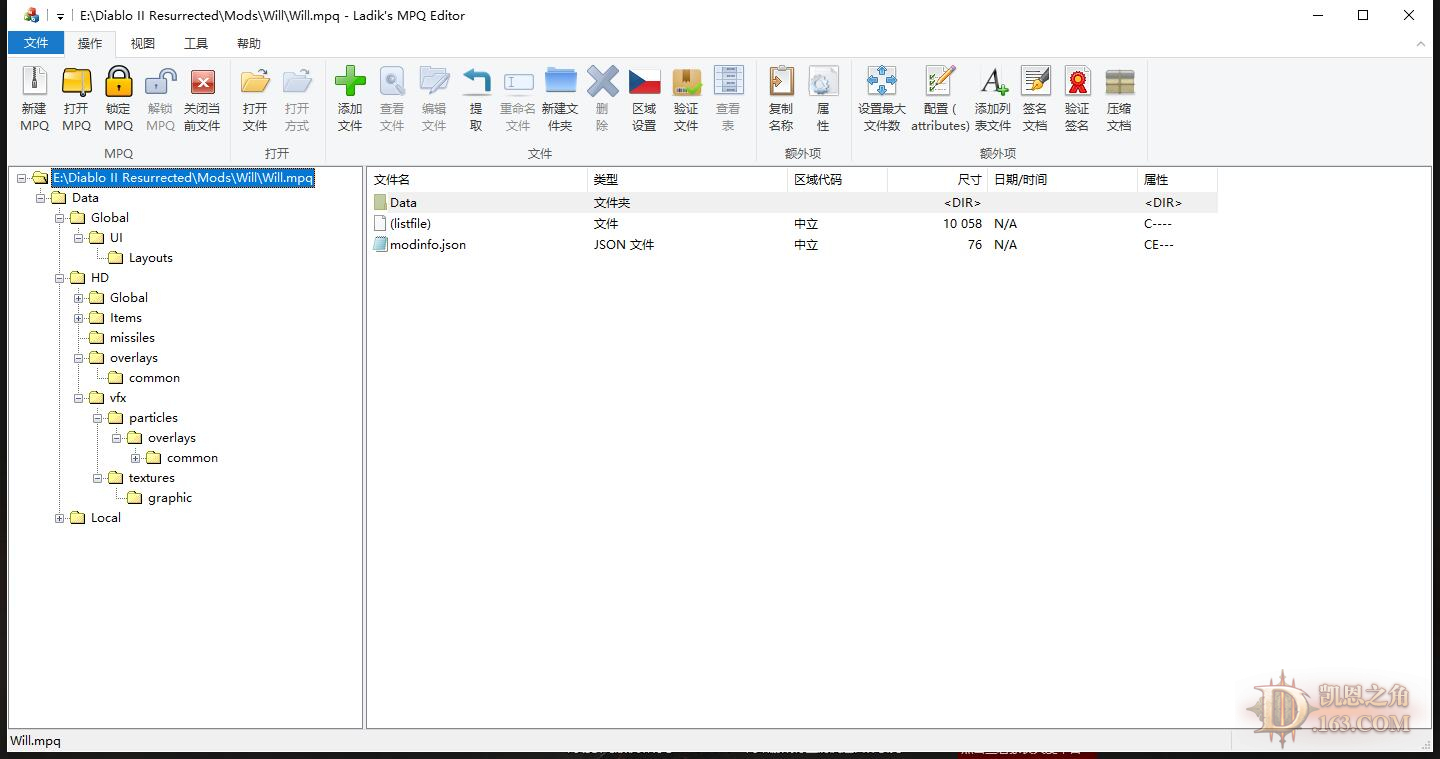1440x759 pixels.
Task: Click the CE--- attribute cell
Action: (1159, 245)
